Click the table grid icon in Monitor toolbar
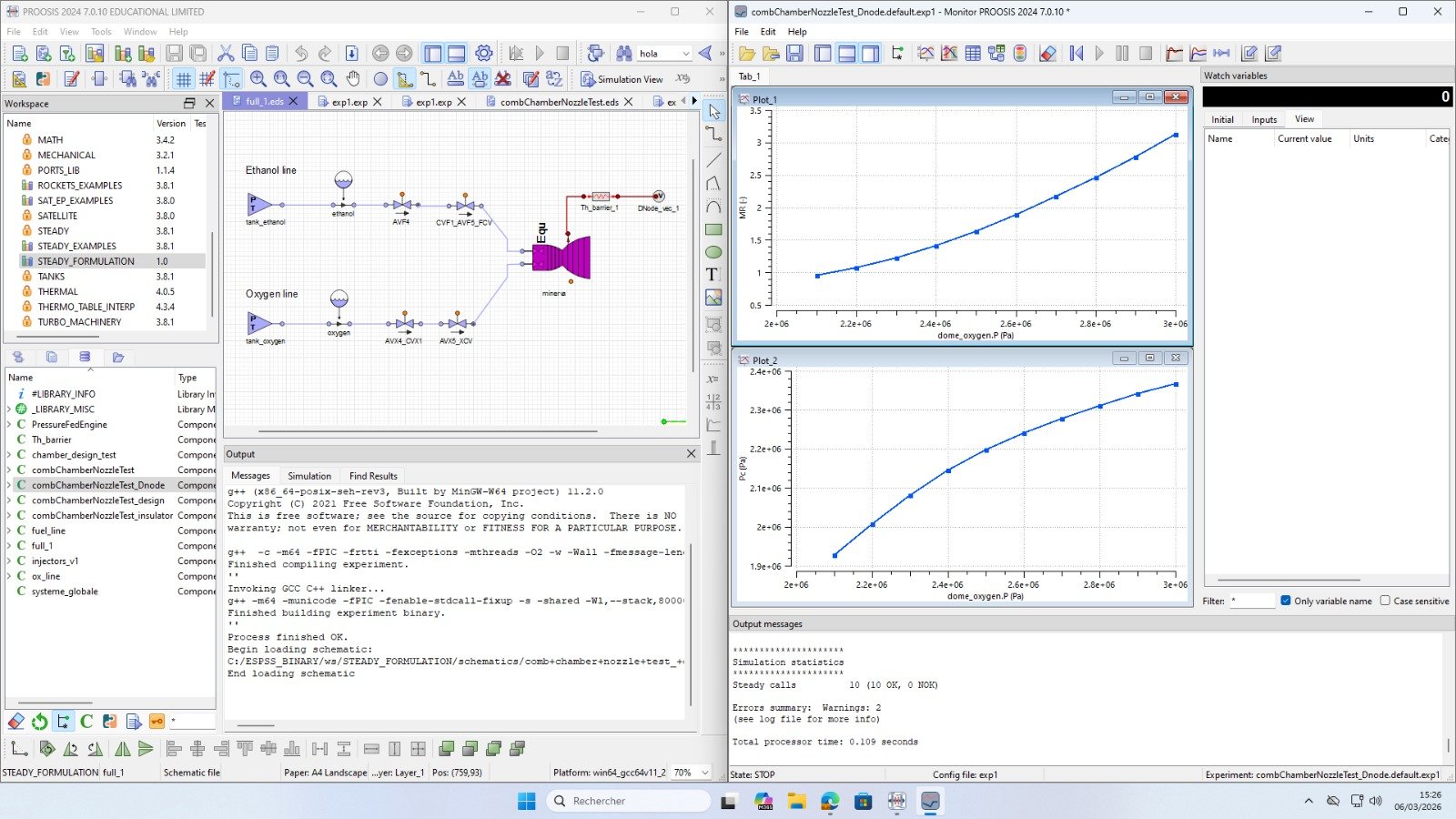The width and height of the screenshot is (1456, 819). [x=973, y=54]
